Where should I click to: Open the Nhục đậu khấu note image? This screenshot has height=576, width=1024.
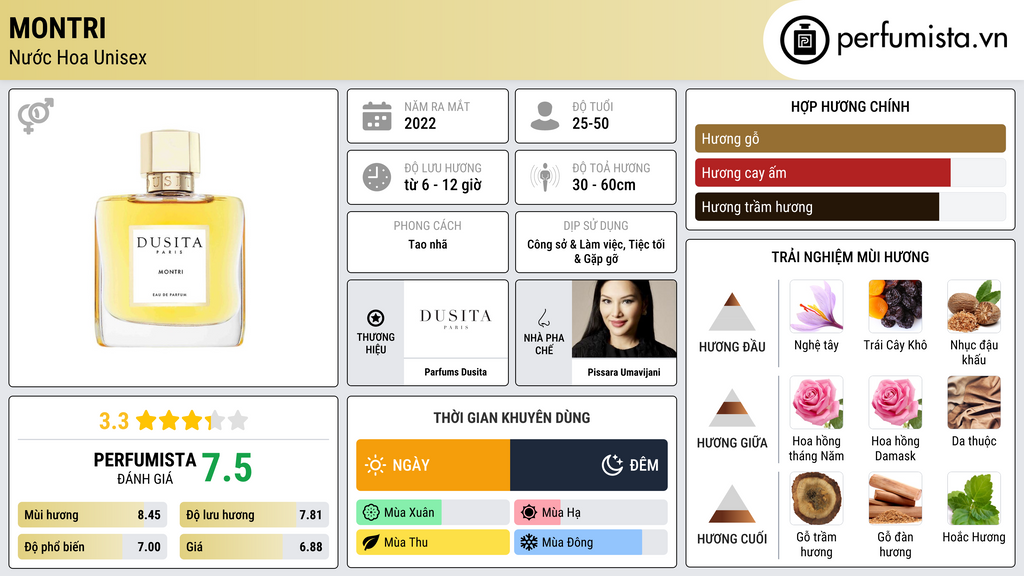point(974,307)
